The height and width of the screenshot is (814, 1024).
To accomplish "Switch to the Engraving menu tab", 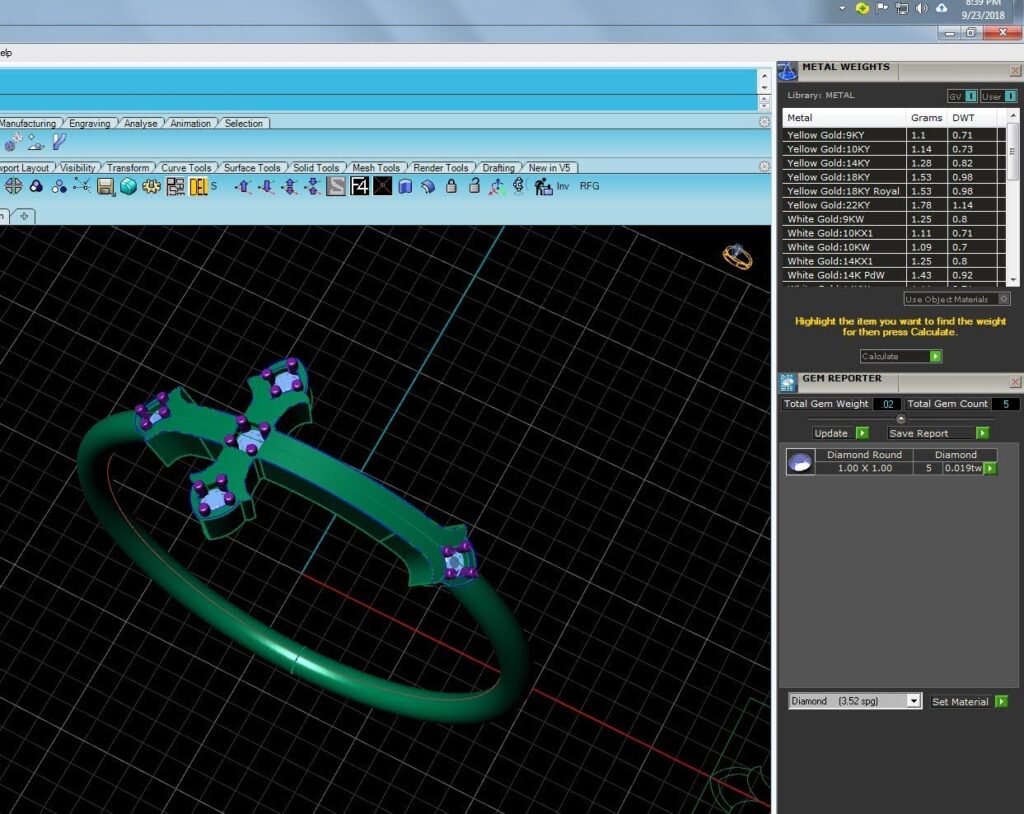I will [x=89, y=123].
